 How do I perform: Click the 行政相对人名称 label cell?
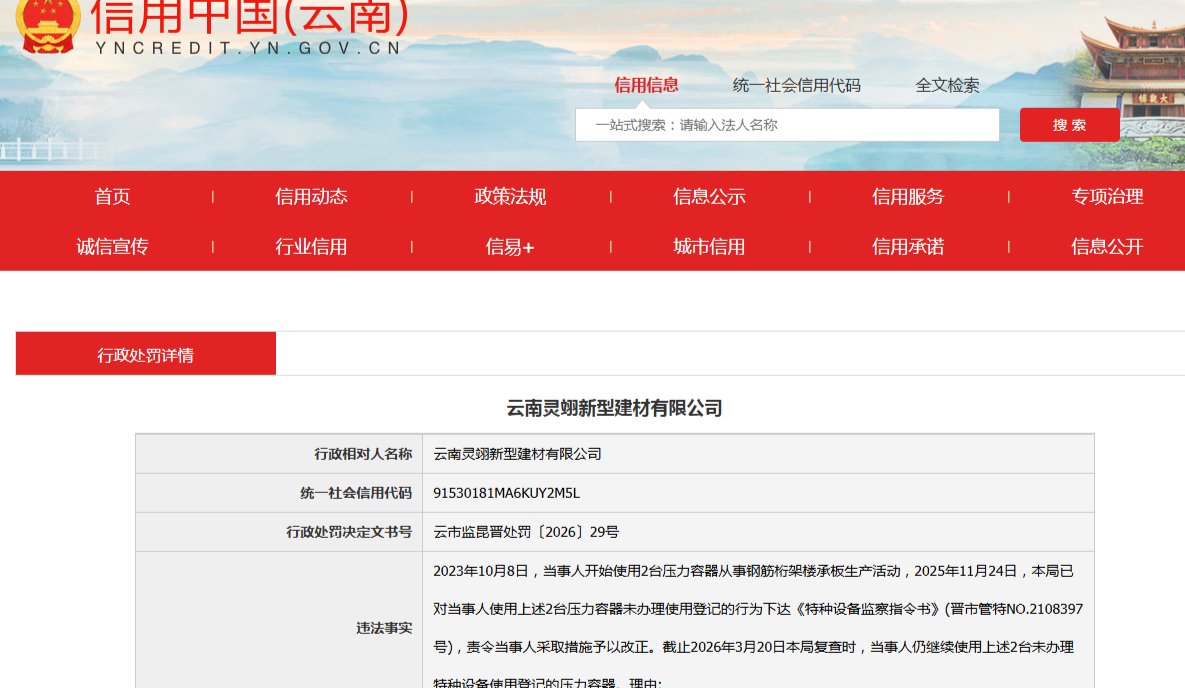[x=279, y=454]
